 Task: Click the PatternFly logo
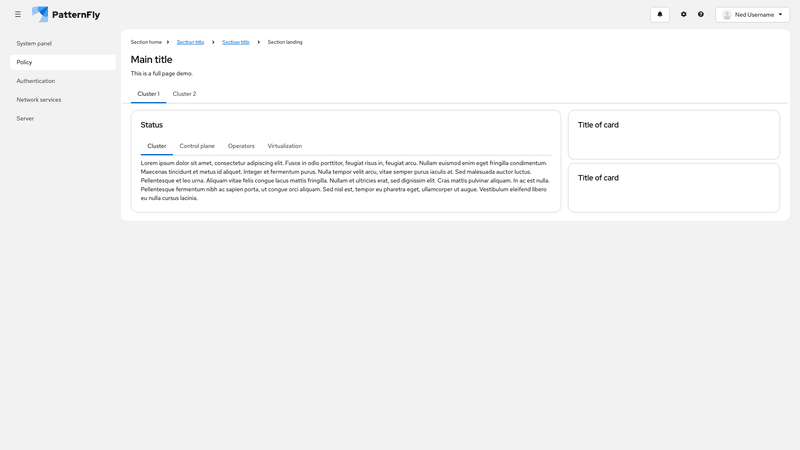tap(66, 14)
